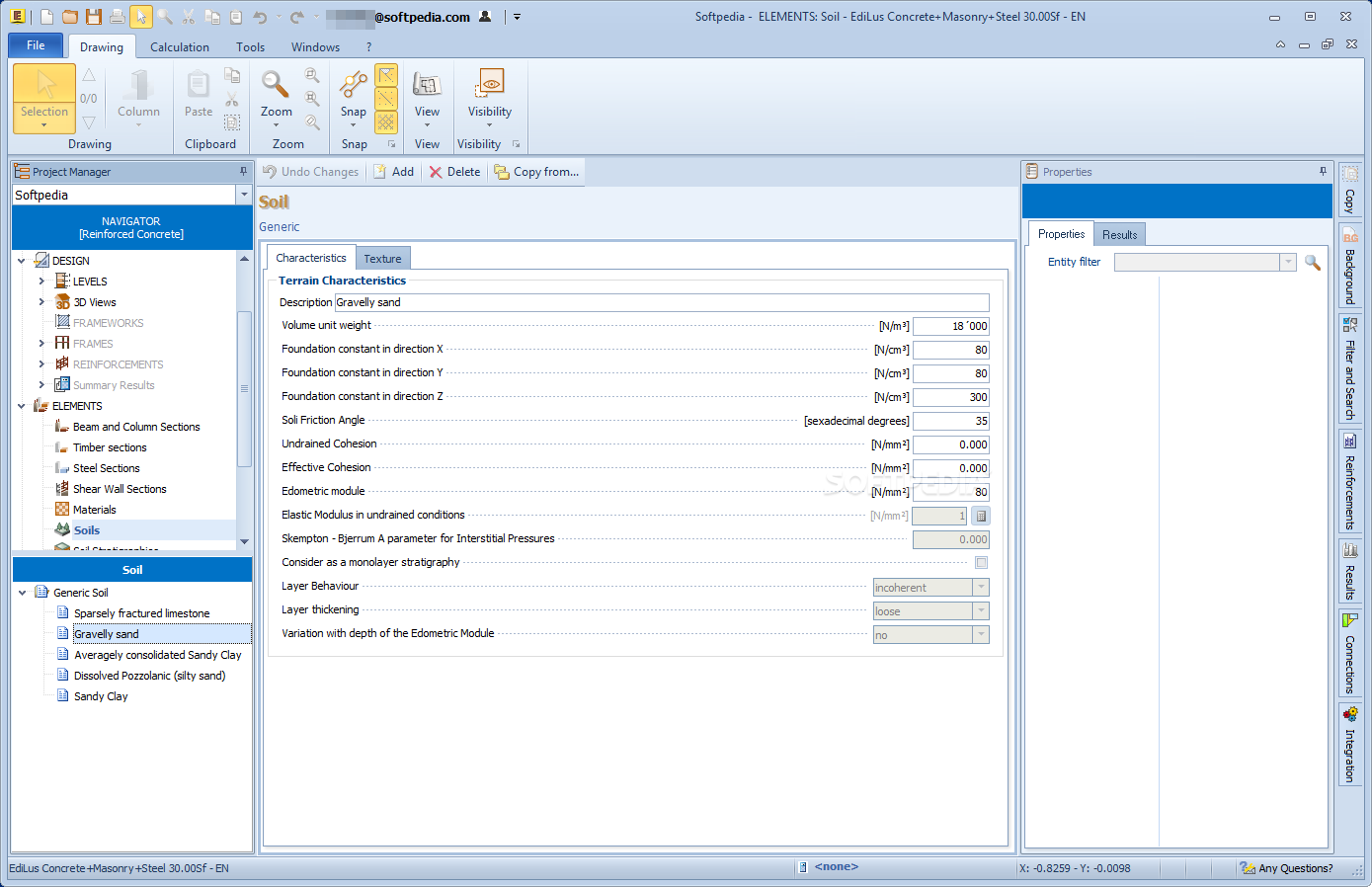1372x887 pixels.
Task: Open the Connections side panel tab
Action: [x=1349, y=652]
